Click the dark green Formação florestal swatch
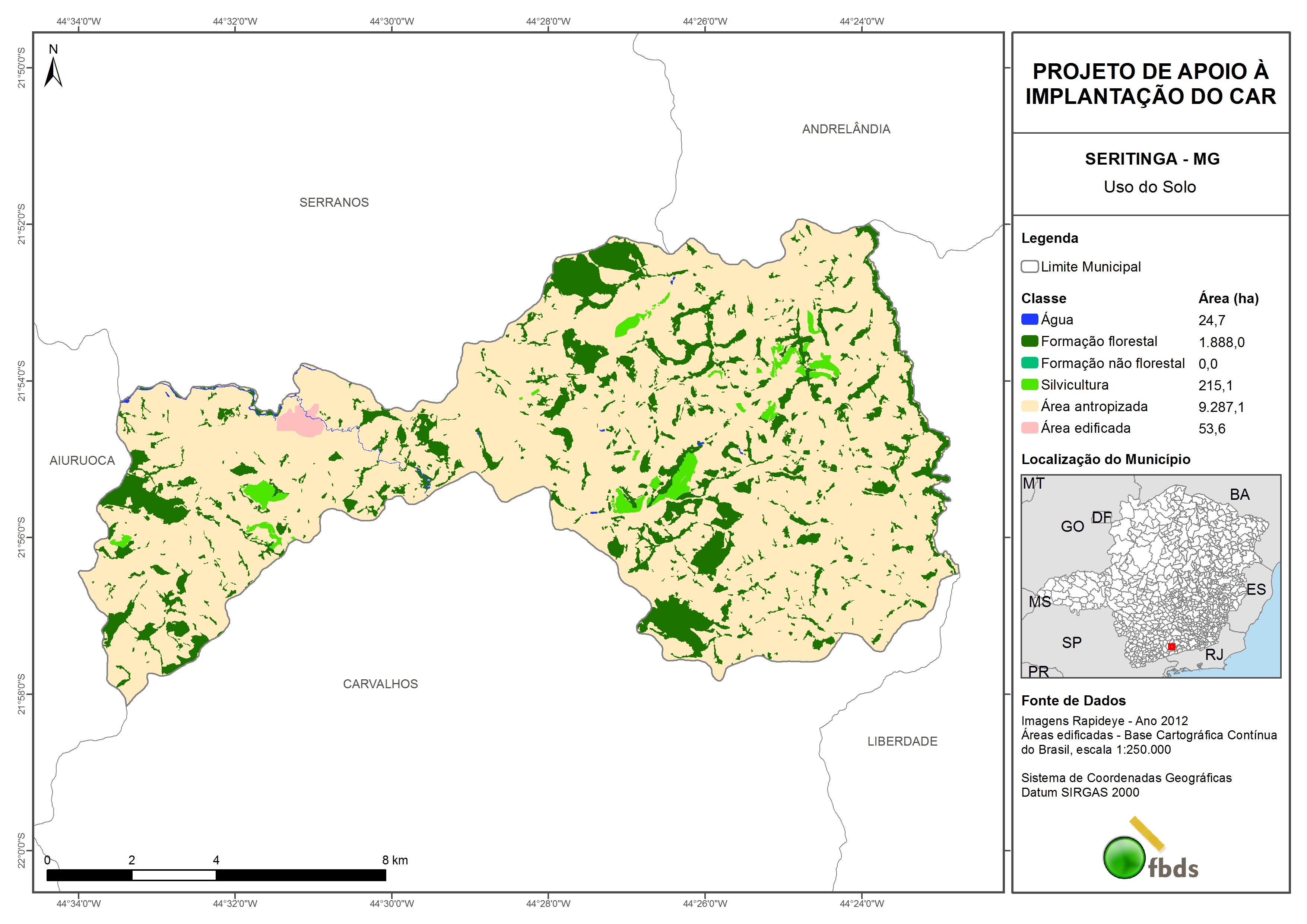The image size is (1307, 924). point(1029,341)
